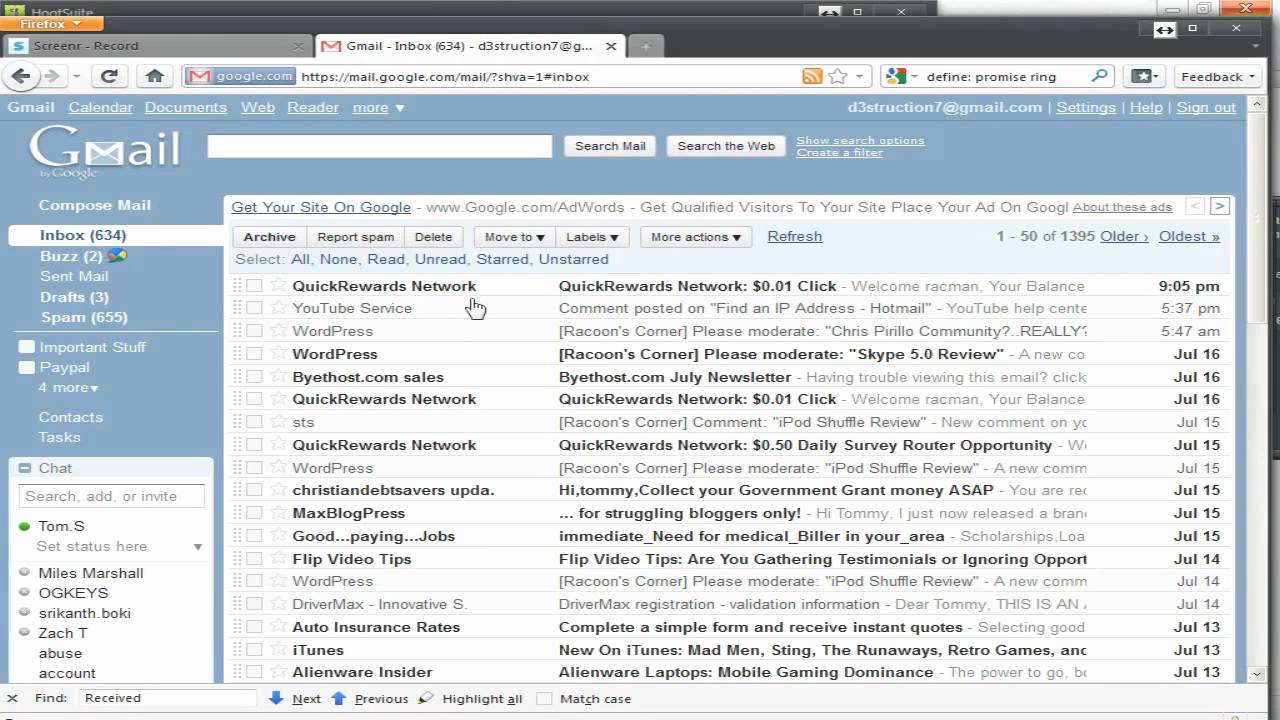Click the Important Stuff label color box

pyautogui.click(x=26, y=347)
